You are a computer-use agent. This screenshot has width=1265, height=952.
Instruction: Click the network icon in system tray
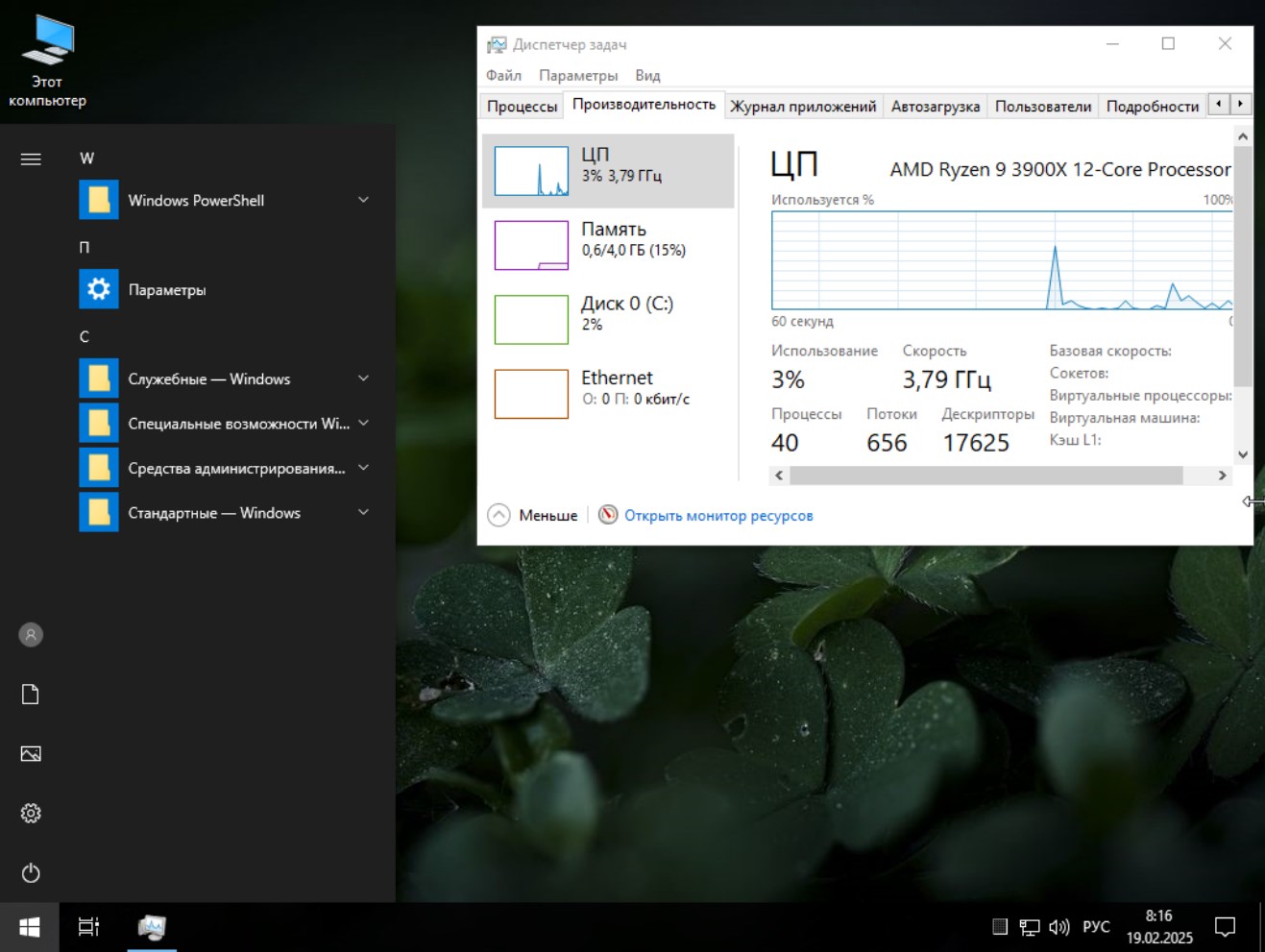(1030, 927)
